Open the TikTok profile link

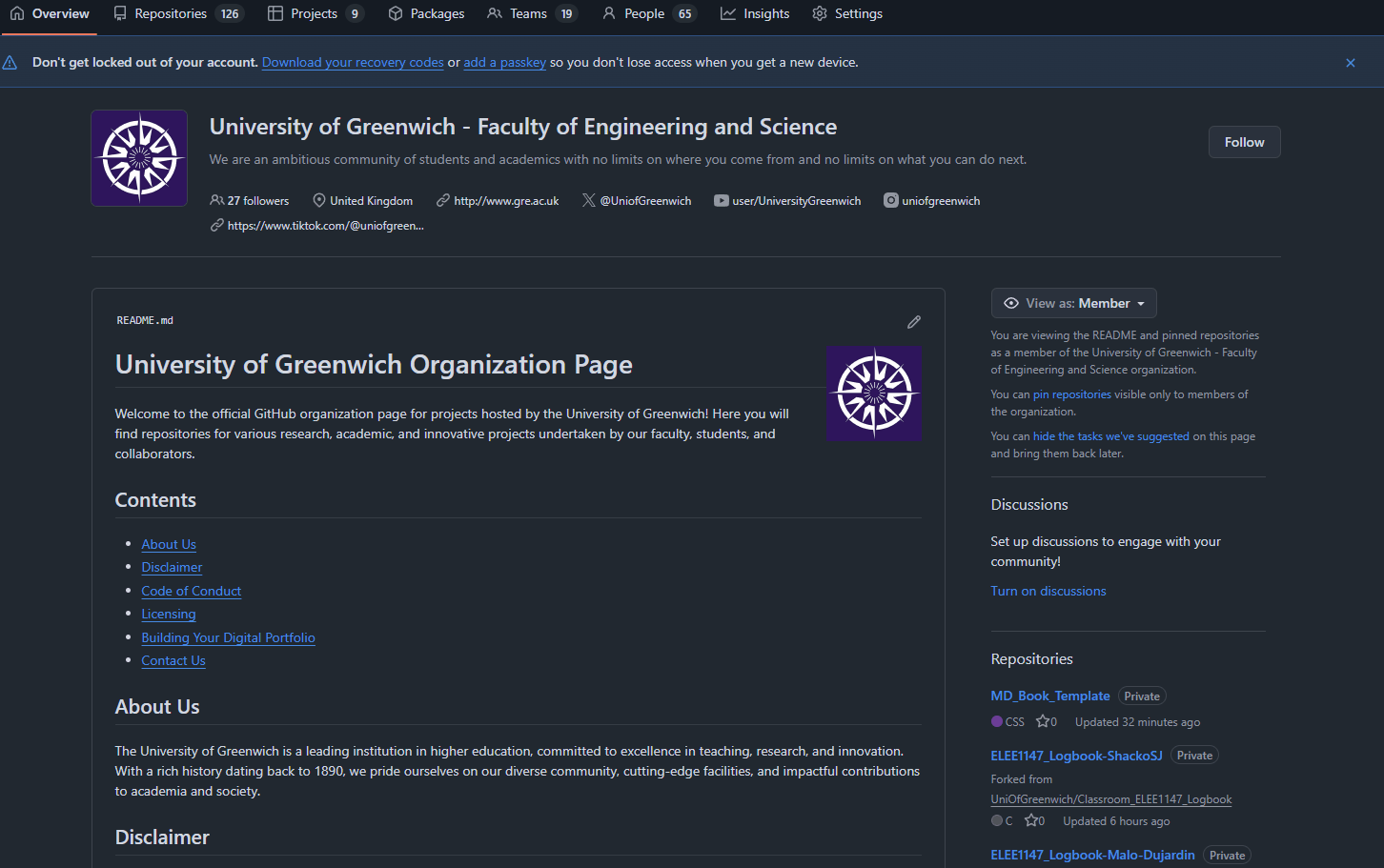(326, 226)
